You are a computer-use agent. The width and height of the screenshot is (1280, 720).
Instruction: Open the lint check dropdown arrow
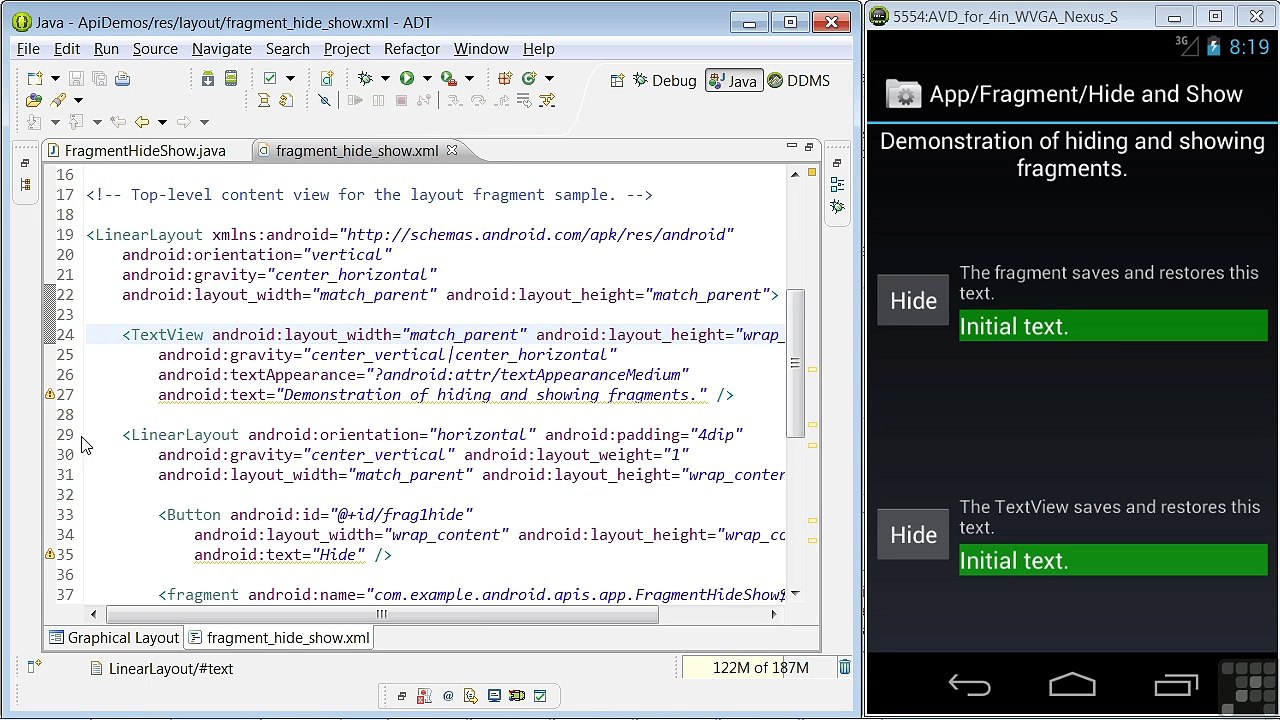290,79
